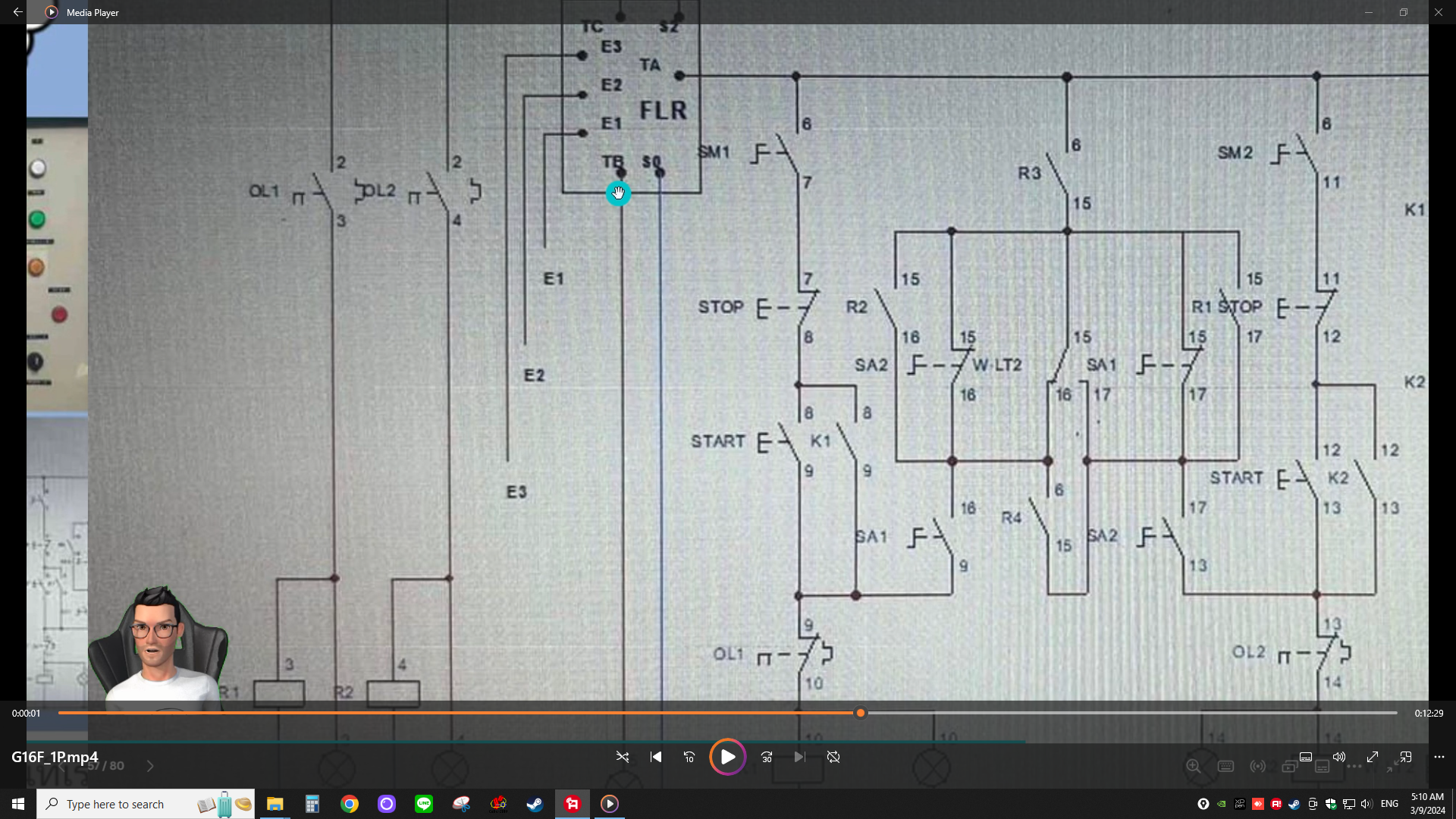Toggle repeat mode icon
This screenshot has height=819, width=1456.
(833, 757)
